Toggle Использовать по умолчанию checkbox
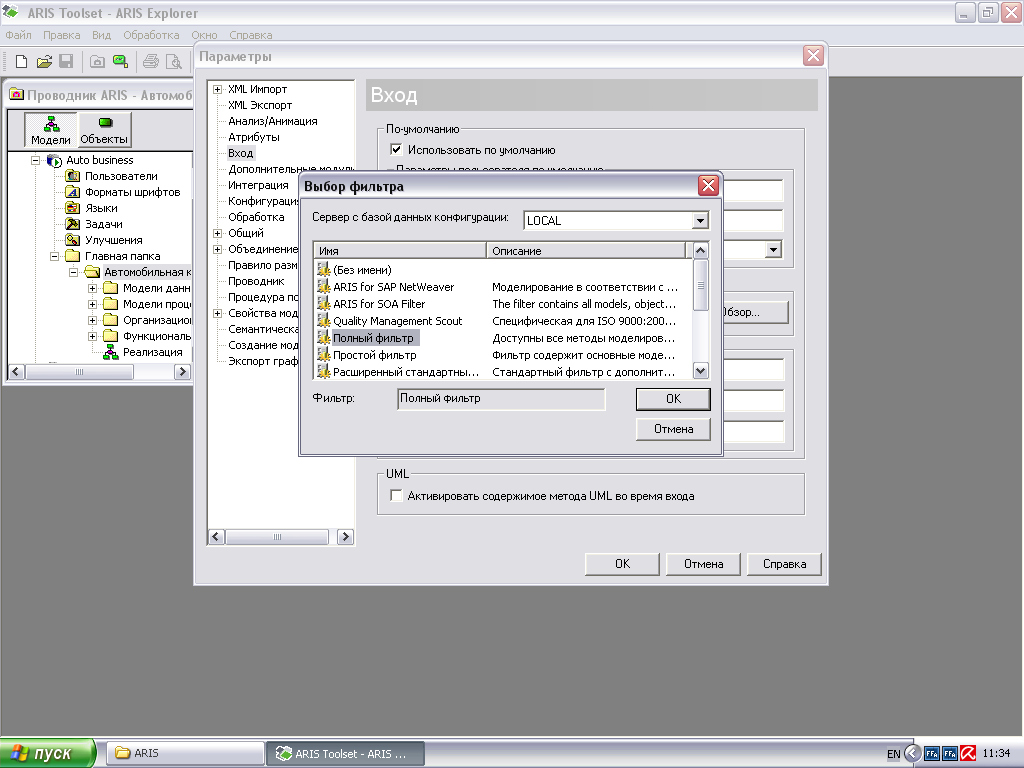This screenshot has height=768, width=1024. click(x=396, y=150)
